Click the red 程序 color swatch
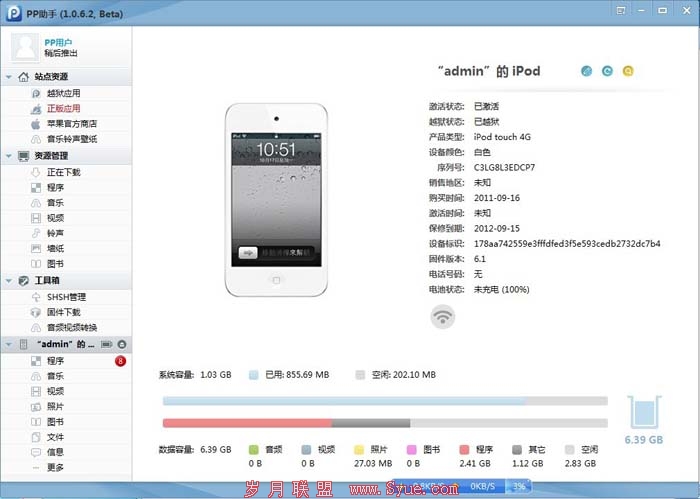This screenshot has height=499, width=700. point(464,449)
